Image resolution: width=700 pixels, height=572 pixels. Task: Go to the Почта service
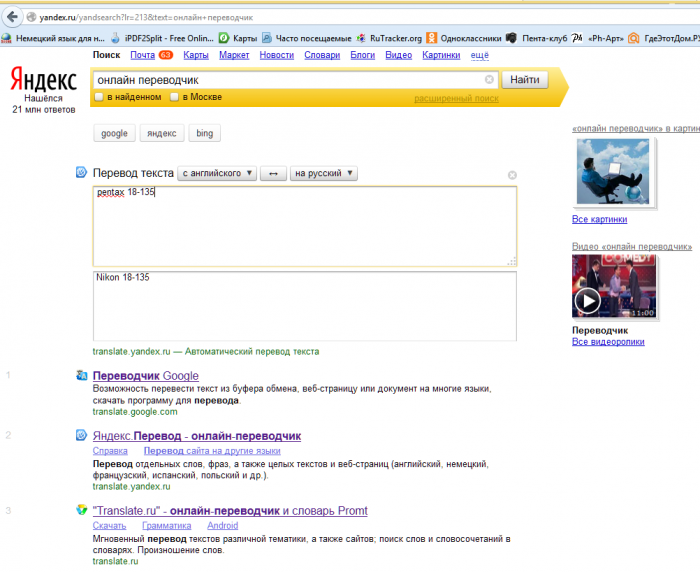click(x=142, y=55)
